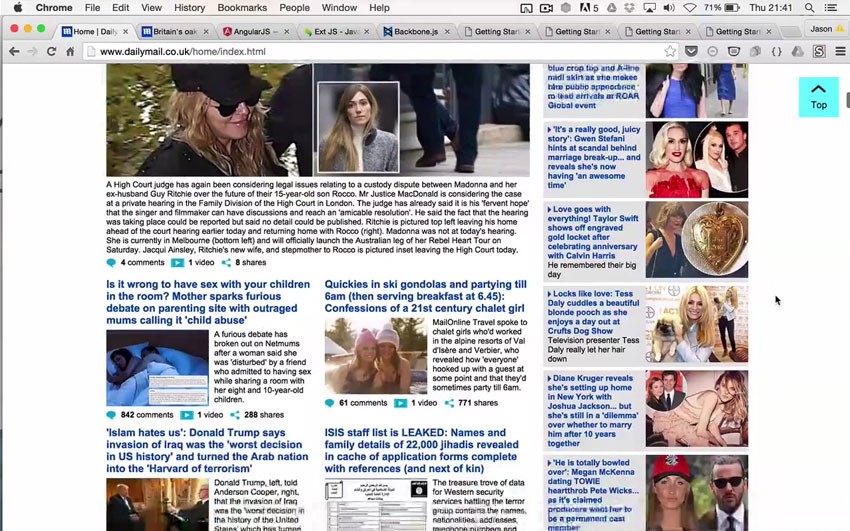
Task: Click the Gwen Stefani sidebar photo
Action: 697,159
